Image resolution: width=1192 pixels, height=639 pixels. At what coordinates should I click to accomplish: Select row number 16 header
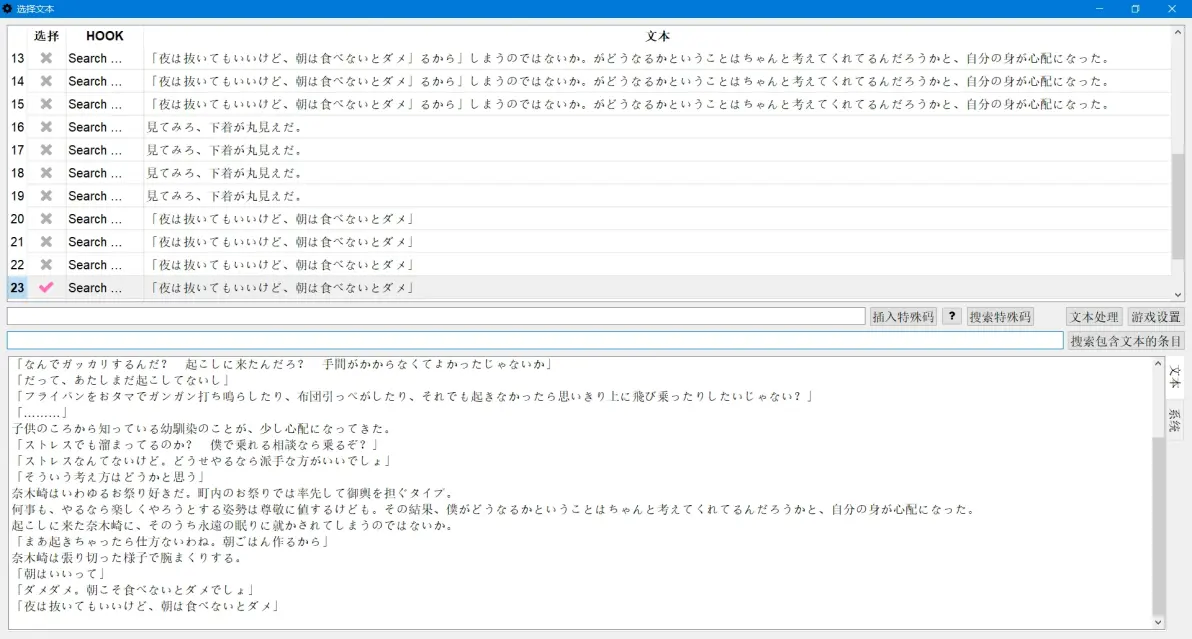17,127
